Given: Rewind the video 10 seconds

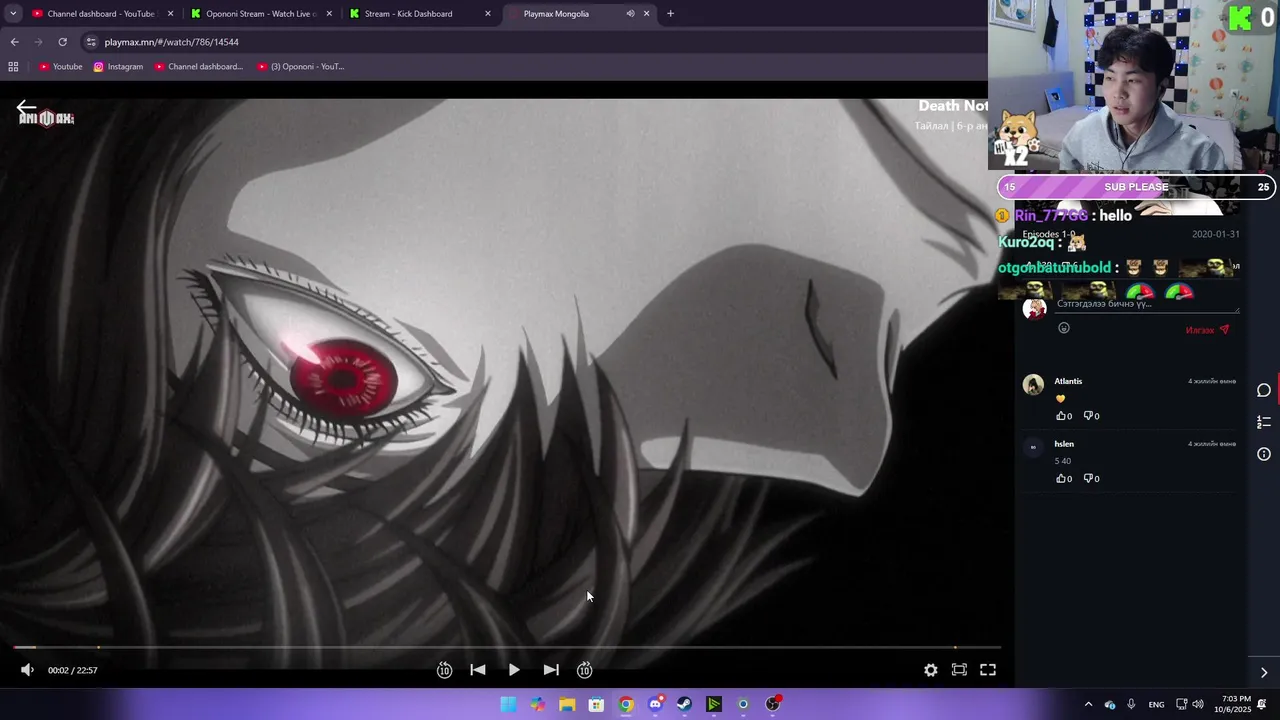Looking at the screenshot, I should [444, 670].
